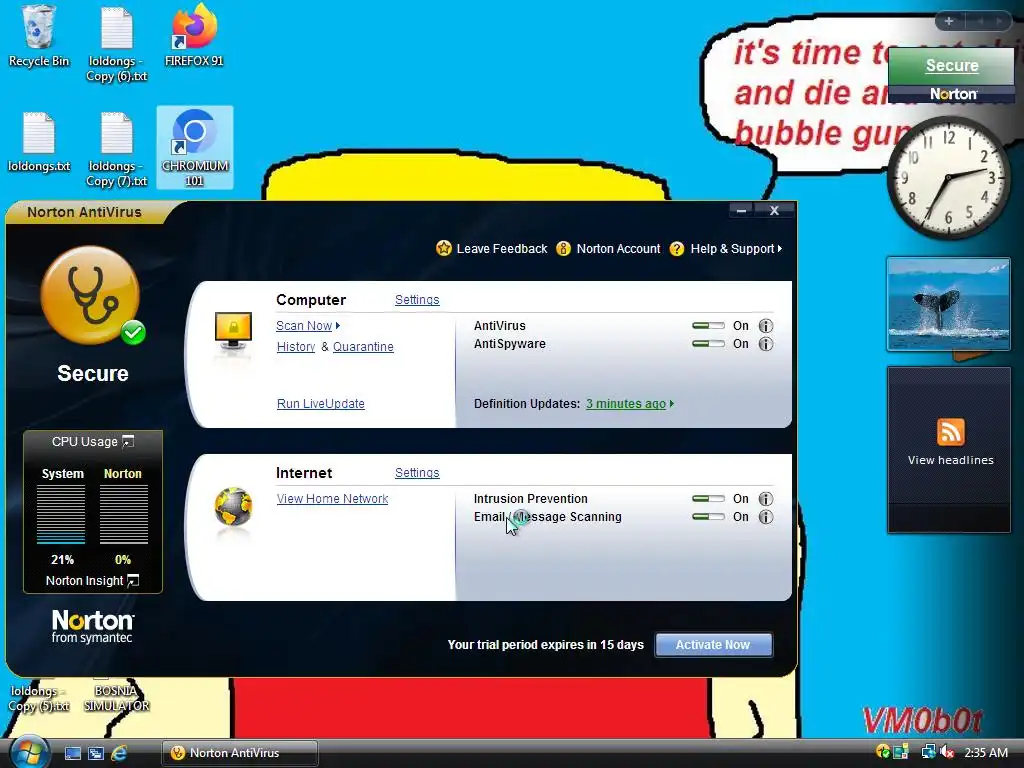This screenshot has width=1024, height=768.
Task: Click the Norton Insight popup icon
Action: point(133,581)
